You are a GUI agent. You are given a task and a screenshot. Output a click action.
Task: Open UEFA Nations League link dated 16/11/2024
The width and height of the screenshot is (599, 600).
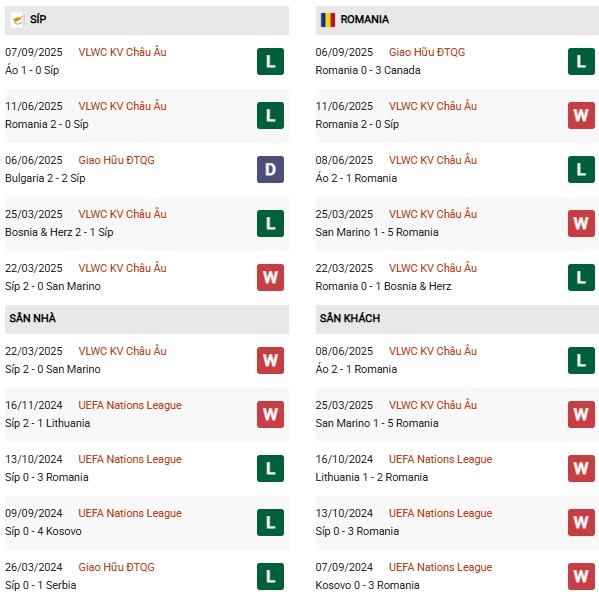click(x=130, y=405)
